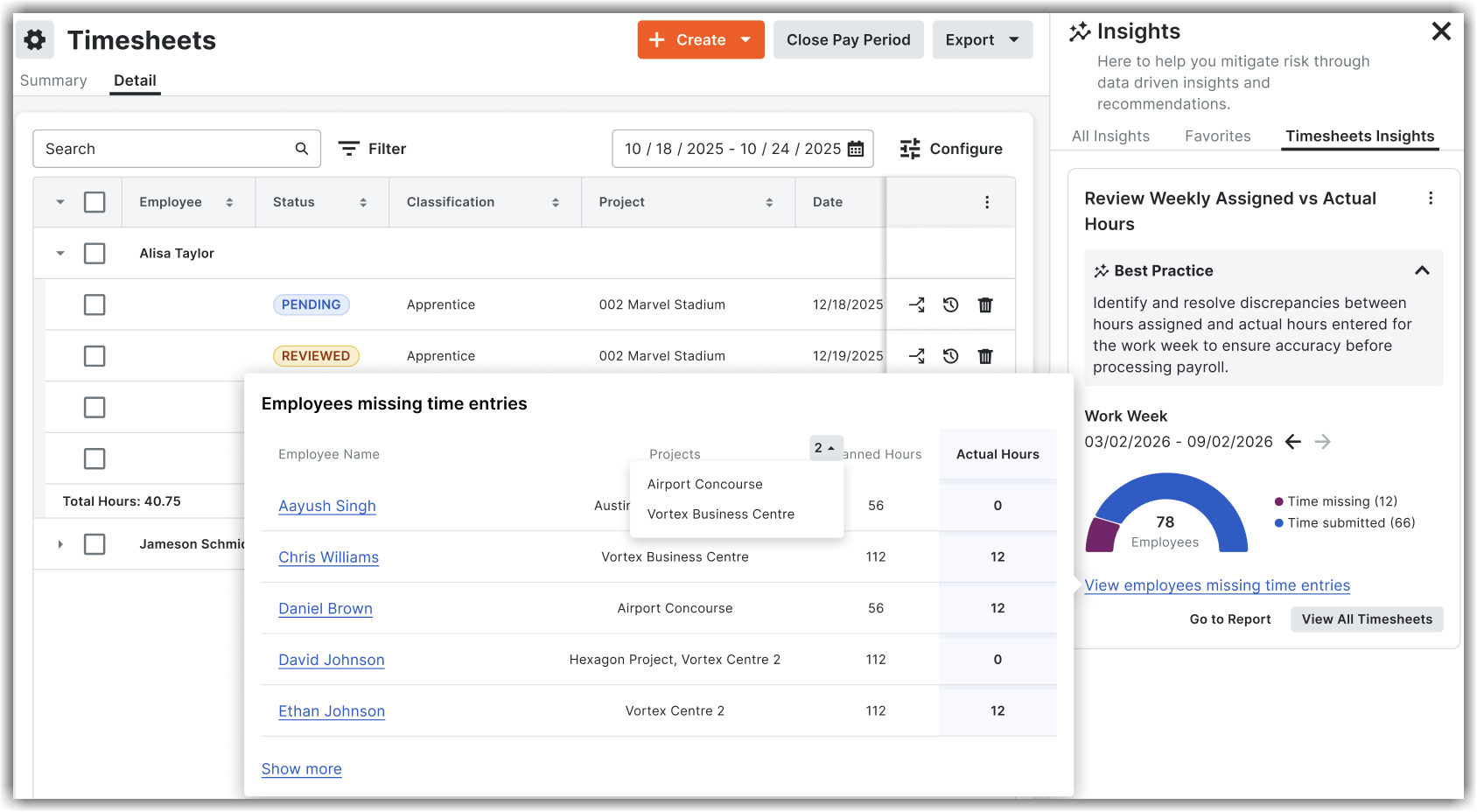Open the date range calendar picker
The height and width of the screenshot is (812, 1477).
point(852,149)
